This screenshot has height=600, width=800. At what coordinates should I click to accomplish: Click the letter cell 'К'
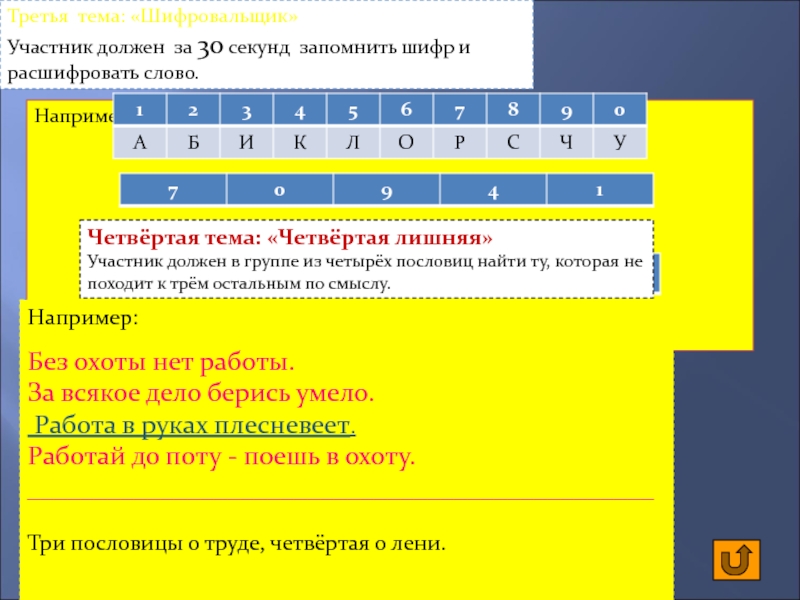point(300,142)
